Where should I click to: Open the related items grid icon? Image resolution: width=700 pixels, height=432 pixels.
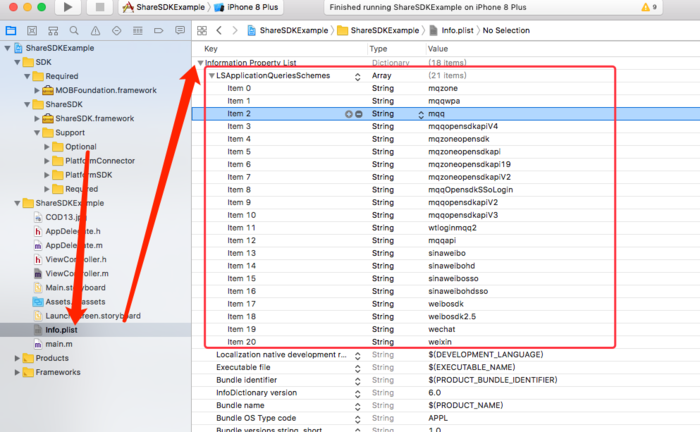[x=202, y=30]
